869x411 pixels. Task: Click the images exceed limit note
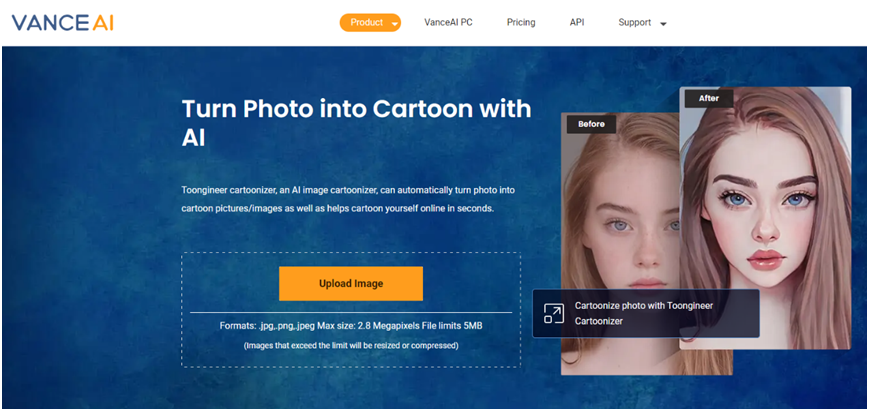coord(351,346)
